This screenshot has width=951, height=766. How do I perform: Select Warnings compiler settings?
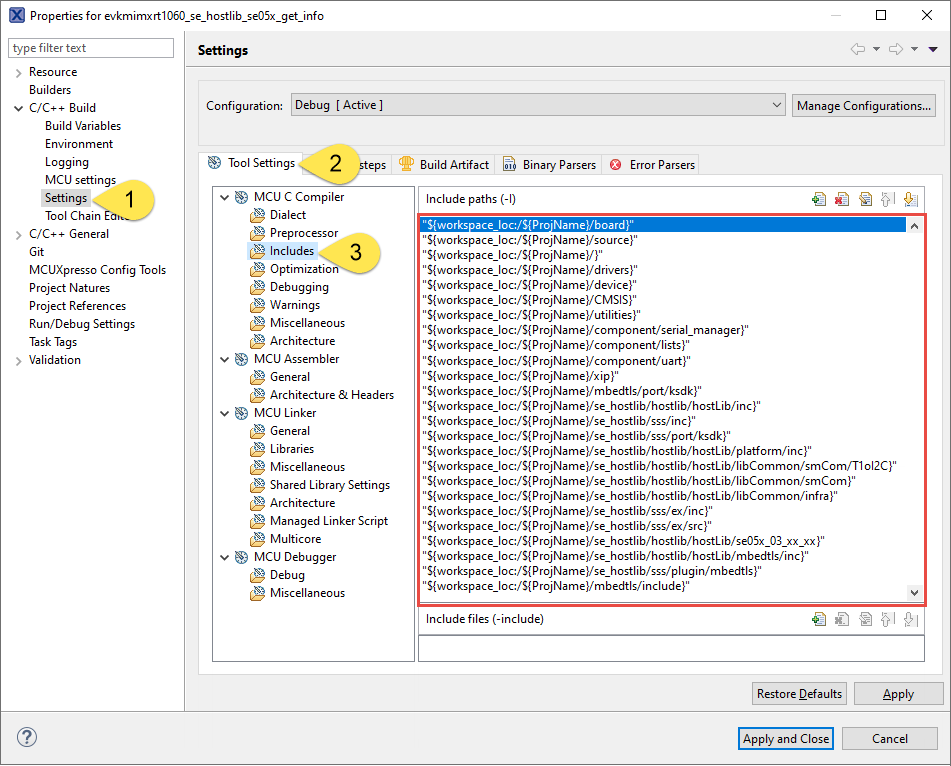coord(295,305)
